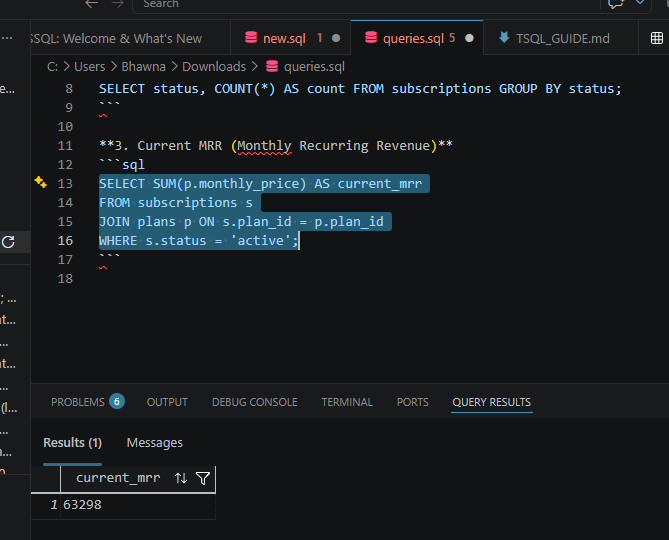Click the Bhawna breadcrumb segment

tap(143, 67)
